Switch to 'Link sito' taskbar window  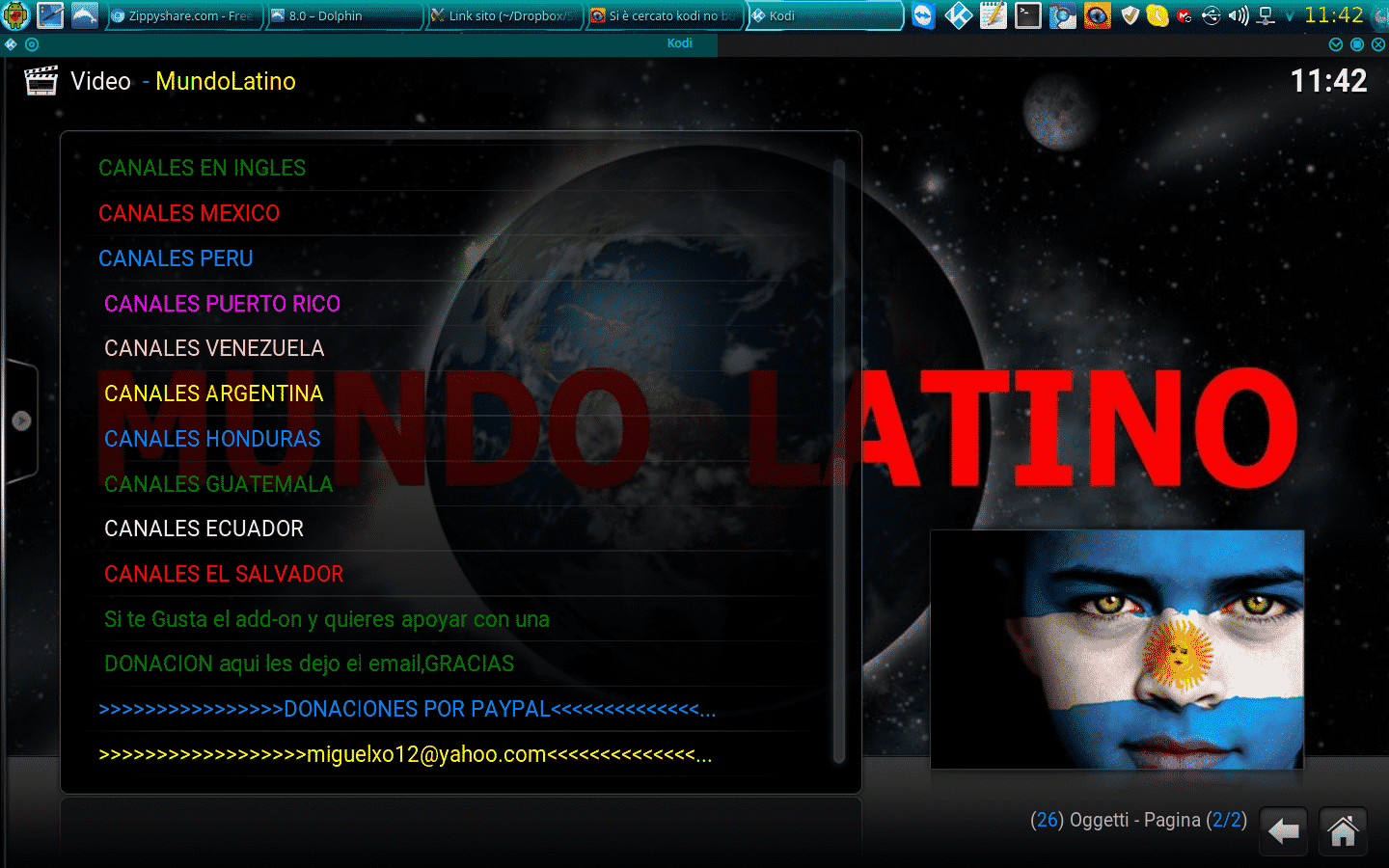click(504, 15)
